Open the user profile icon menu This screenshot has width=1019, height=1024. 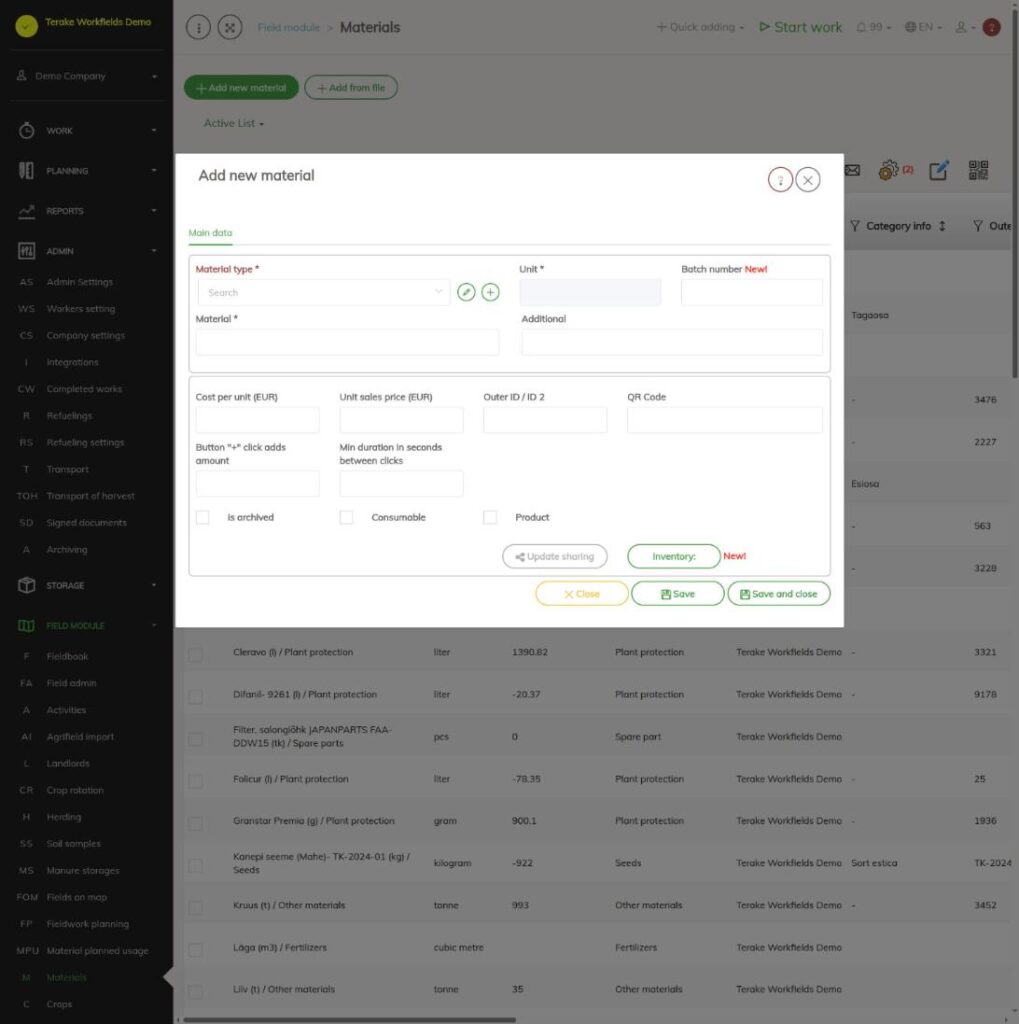pyautogui.click(x=964, y=27)
